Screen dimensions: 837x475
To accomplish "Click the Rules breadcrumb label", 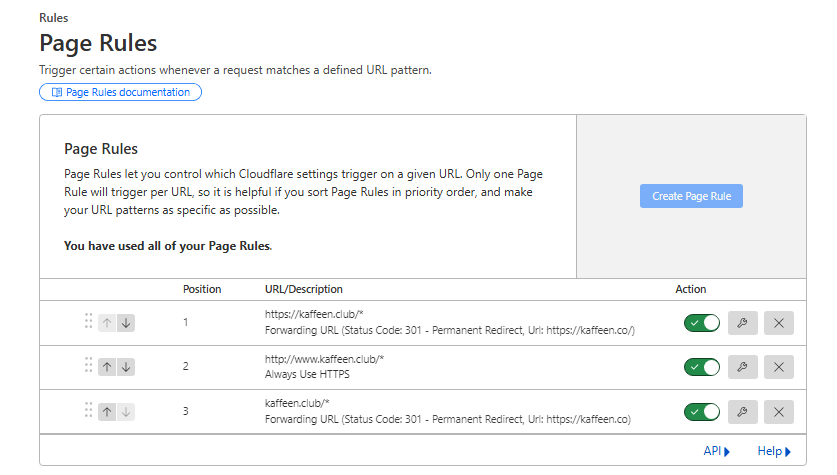I will pyautogui.click(x=53, y=18).
